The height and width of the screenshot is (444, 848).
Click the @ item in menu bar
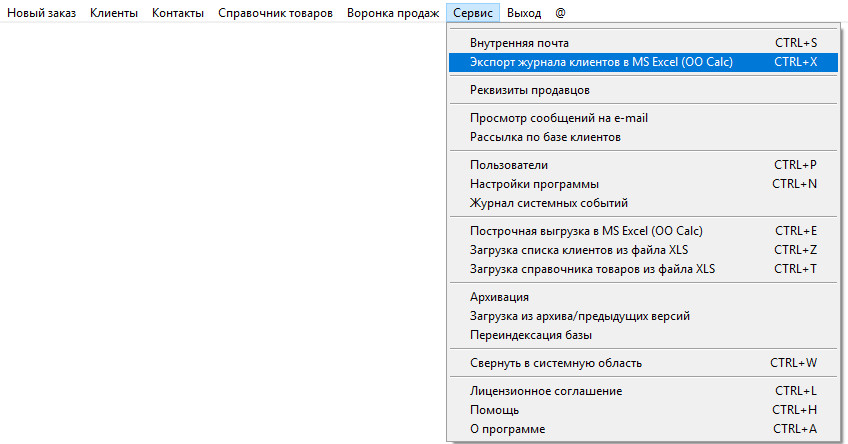561,13
